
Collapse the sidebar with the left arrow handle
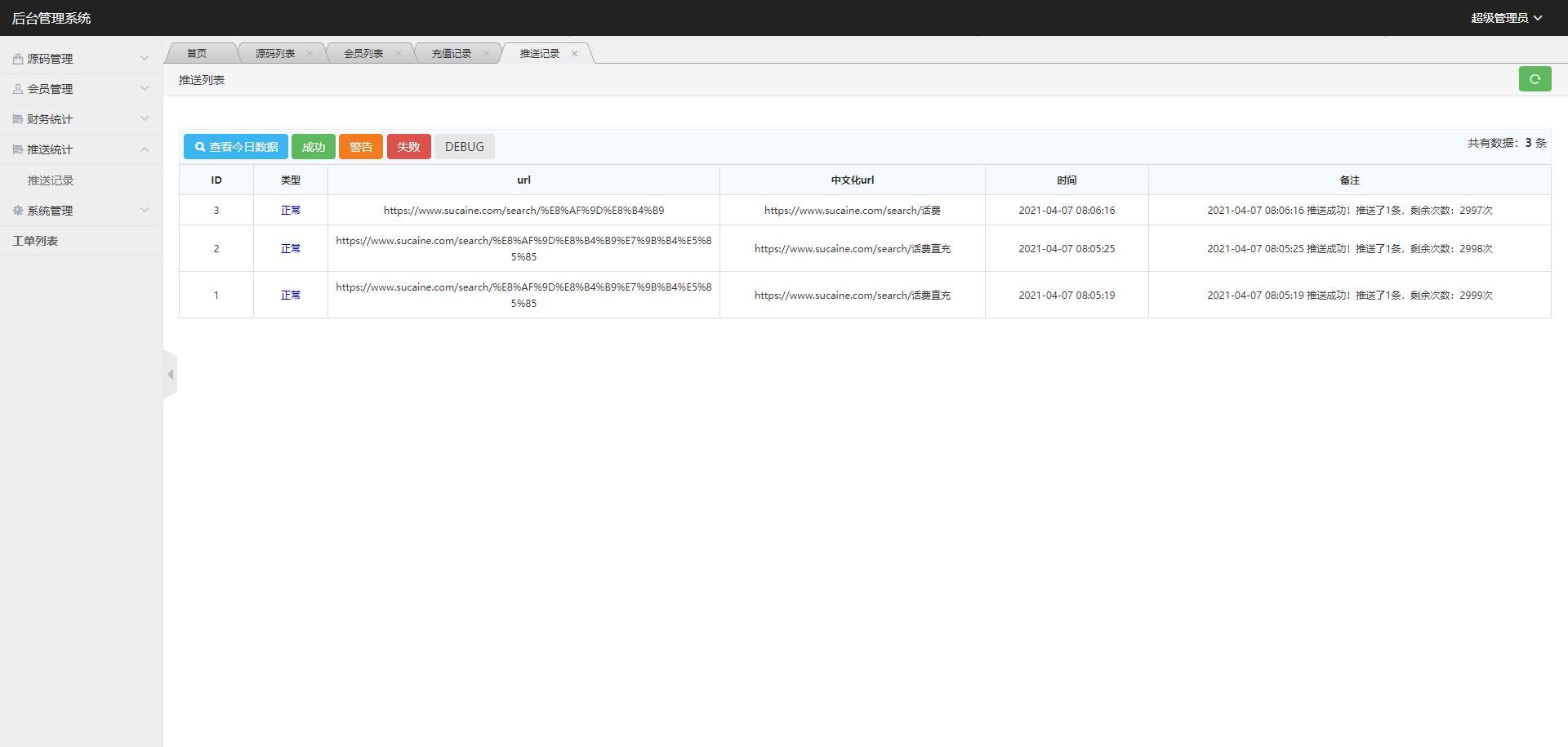(x=170, y=375)
